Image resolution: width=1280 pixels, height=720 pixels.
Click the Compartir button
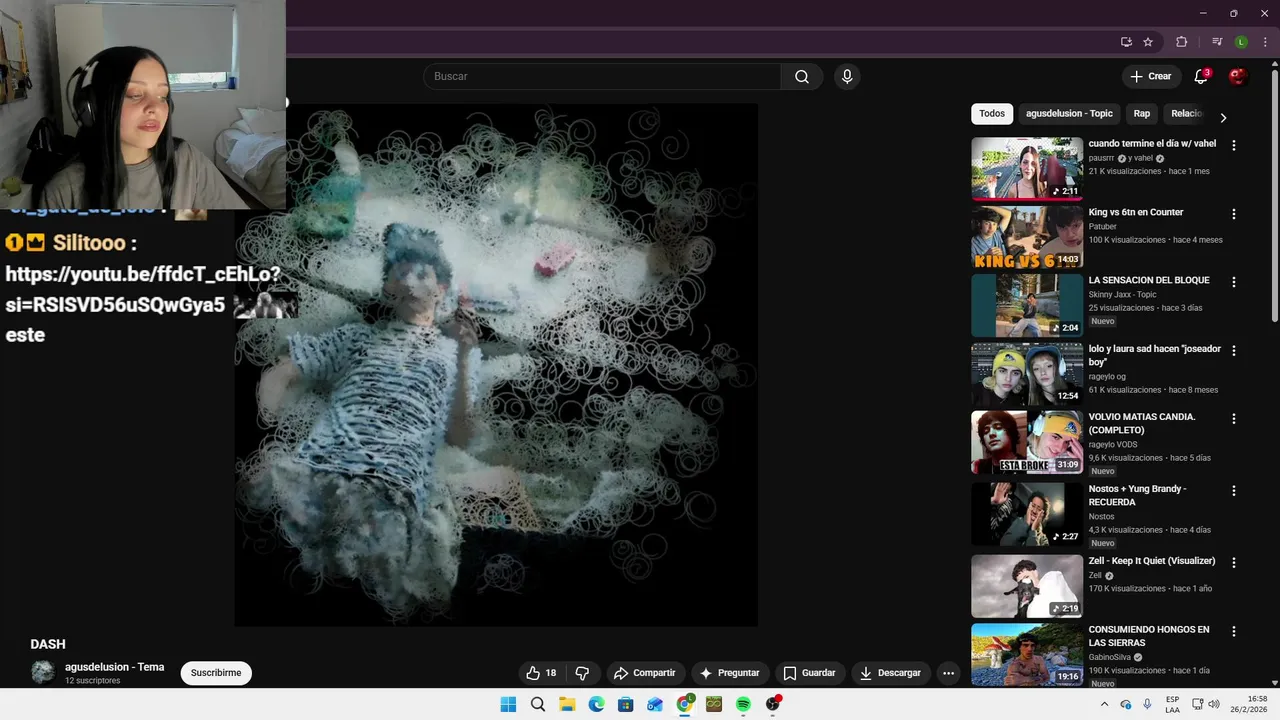(645, 673)
